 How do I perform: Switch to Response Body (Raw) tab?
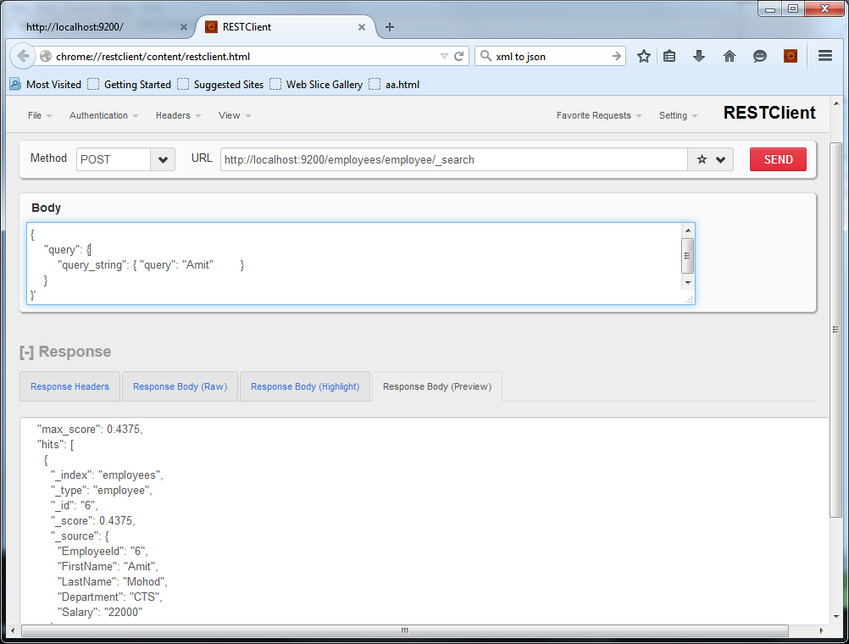(180, 386)
